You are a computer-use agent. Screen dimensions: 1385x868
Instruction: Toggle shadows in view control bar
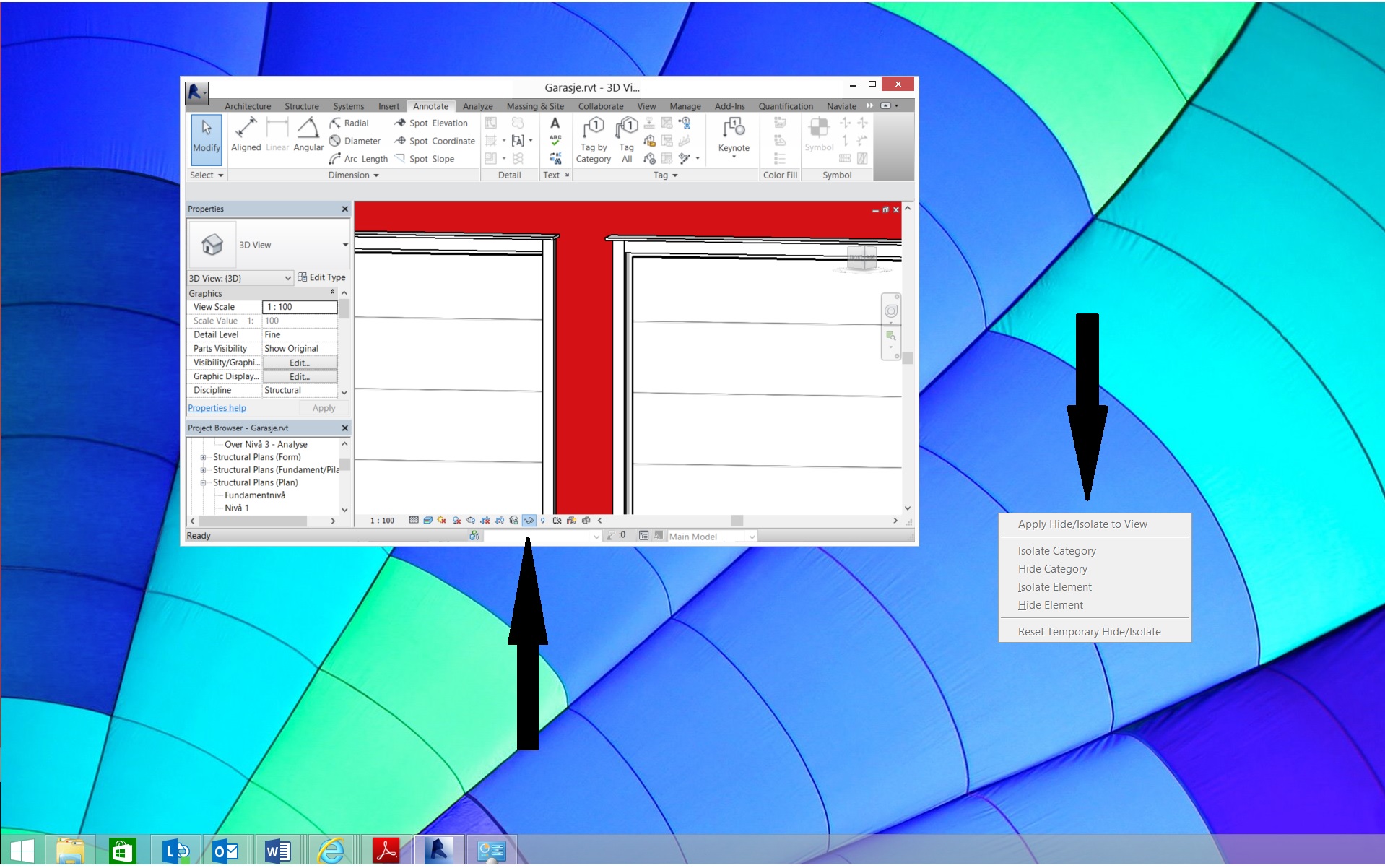point(456,521)
